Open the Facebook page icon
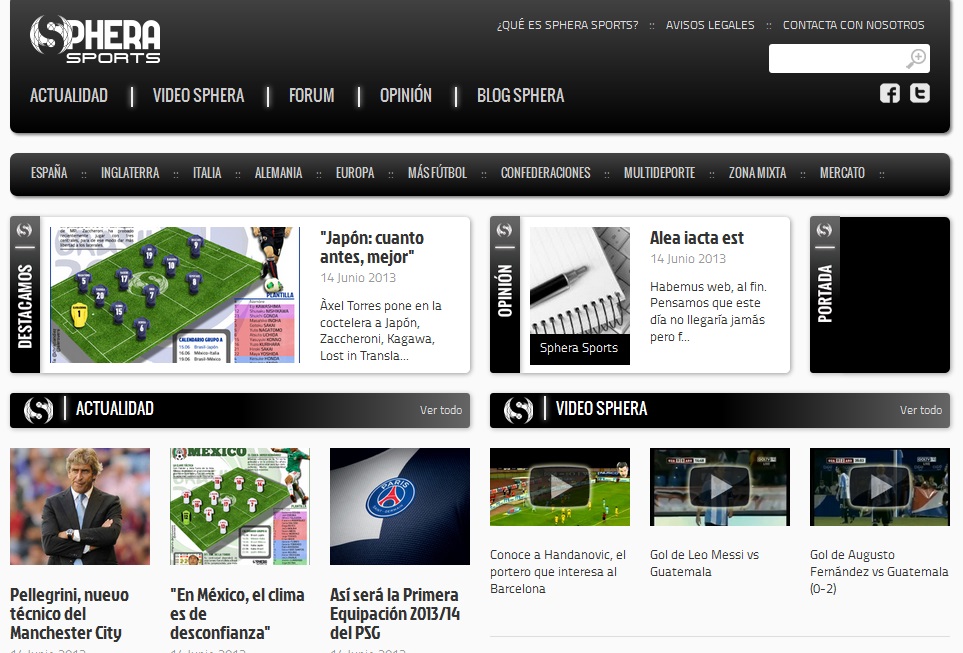 click(889, 93)
